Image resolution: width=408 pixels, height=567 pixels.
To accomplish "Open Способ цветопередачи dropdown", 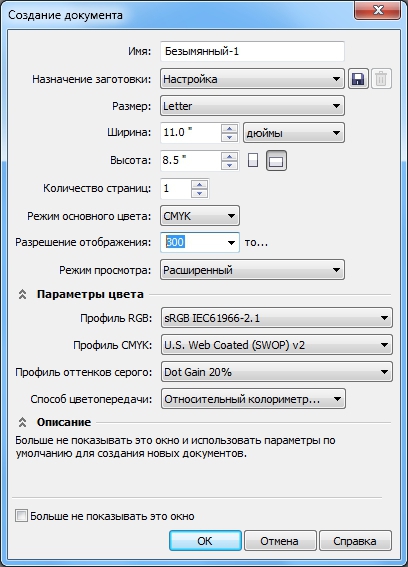I will 253,399.
